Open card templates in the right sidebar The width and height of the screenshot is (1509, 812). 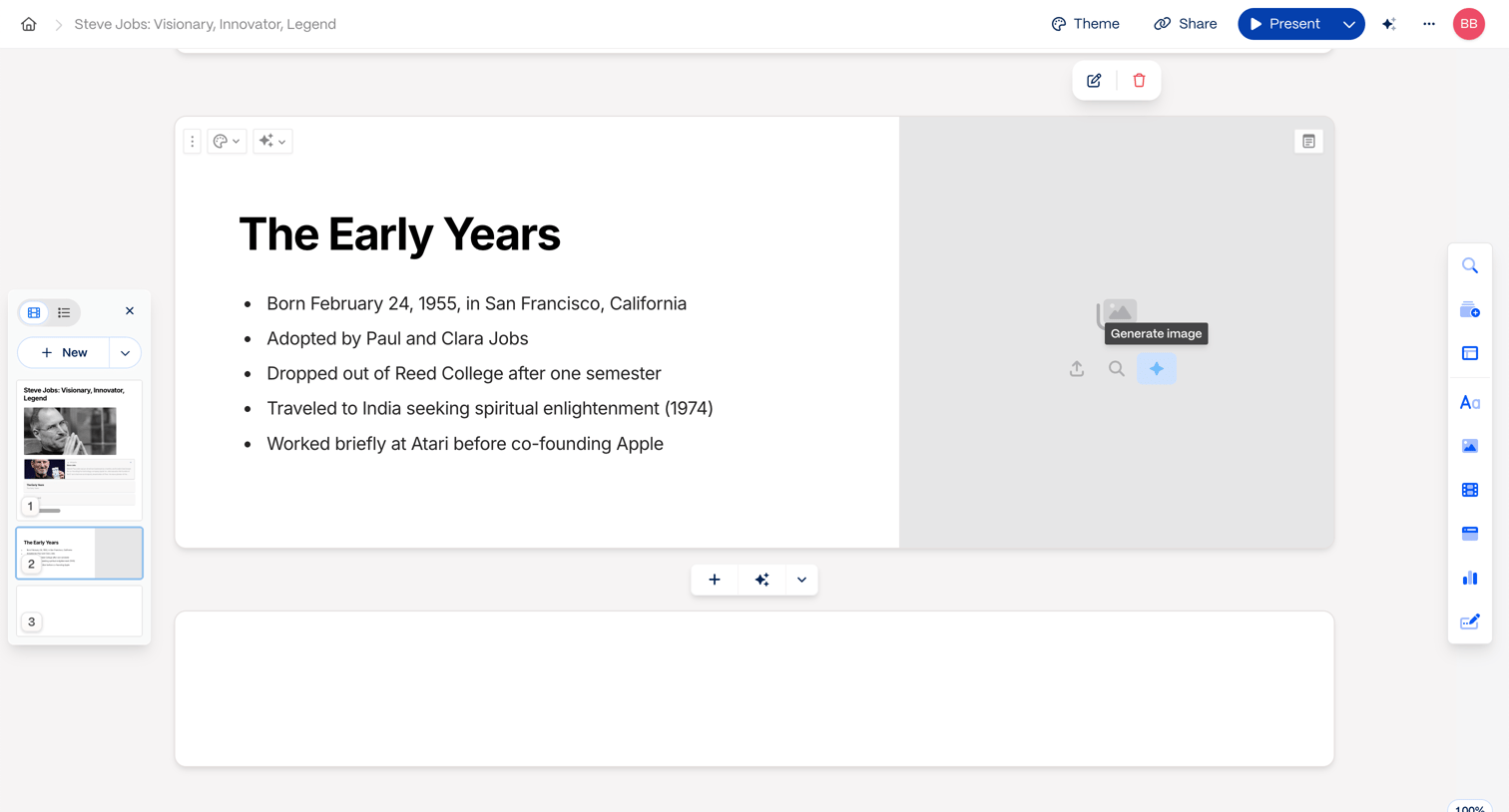(1470, 310)
